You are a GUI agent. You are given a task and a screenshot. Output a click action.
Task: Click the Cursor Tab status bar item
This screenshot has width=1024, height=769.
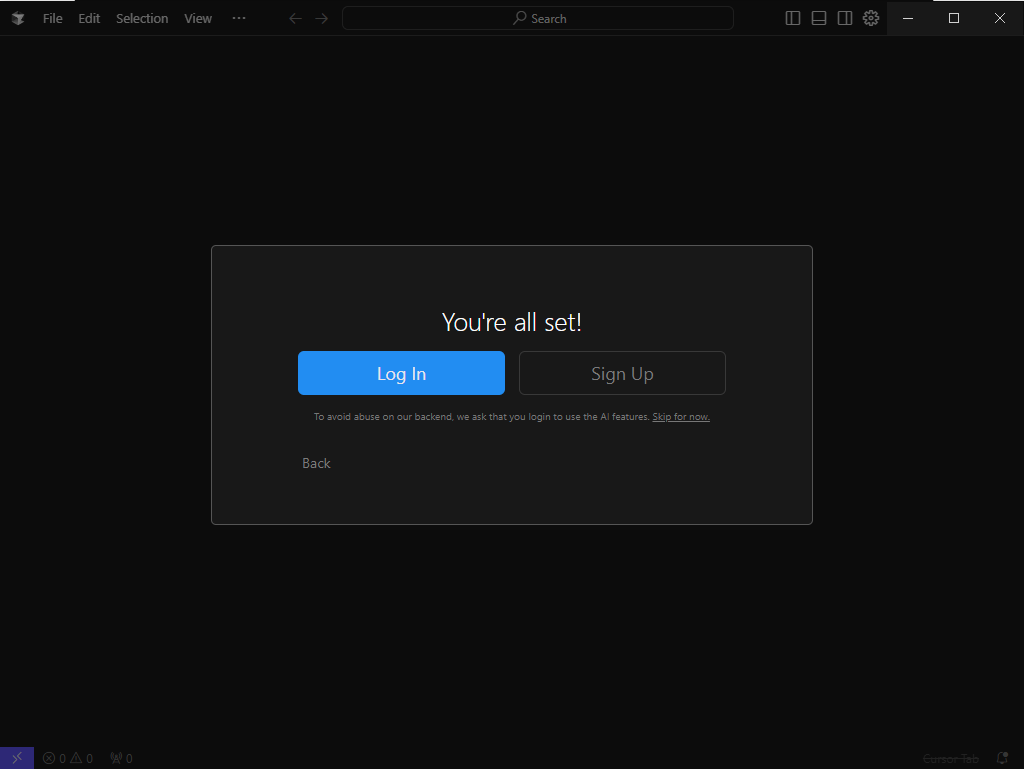(x=950, y=759)
